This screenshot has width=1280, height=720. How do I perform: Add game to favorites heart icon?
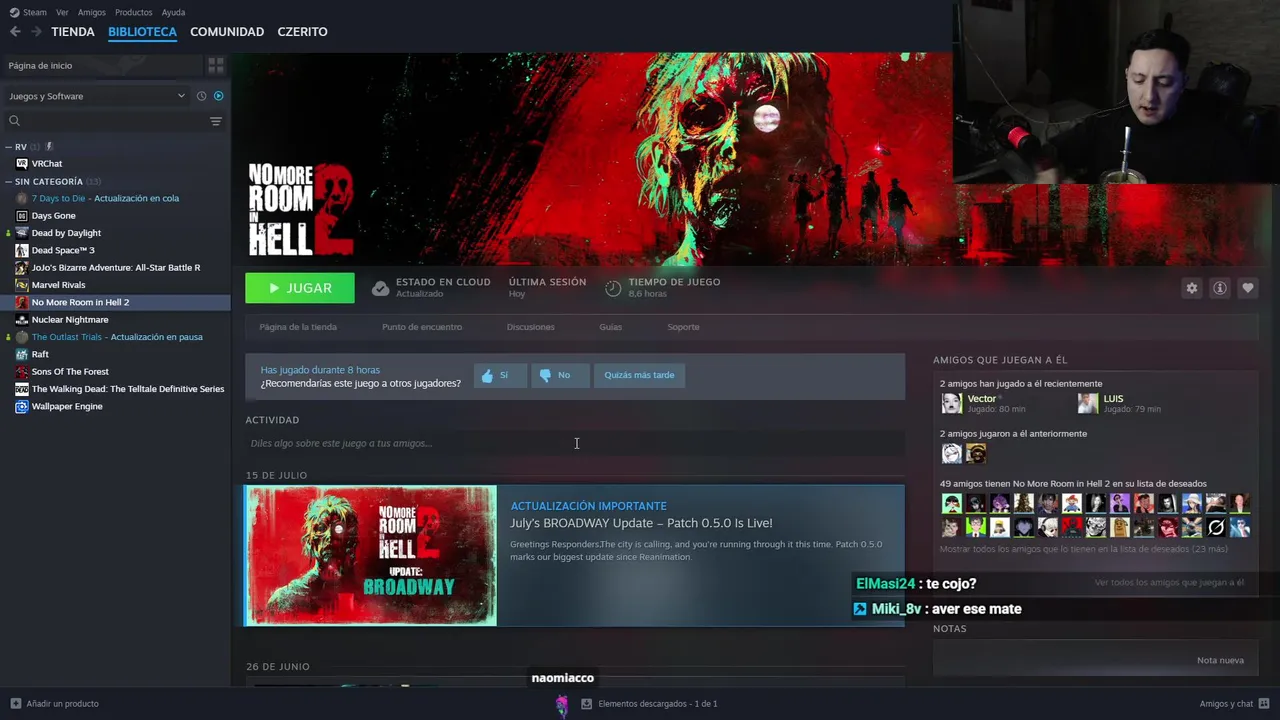[1247, 288]
